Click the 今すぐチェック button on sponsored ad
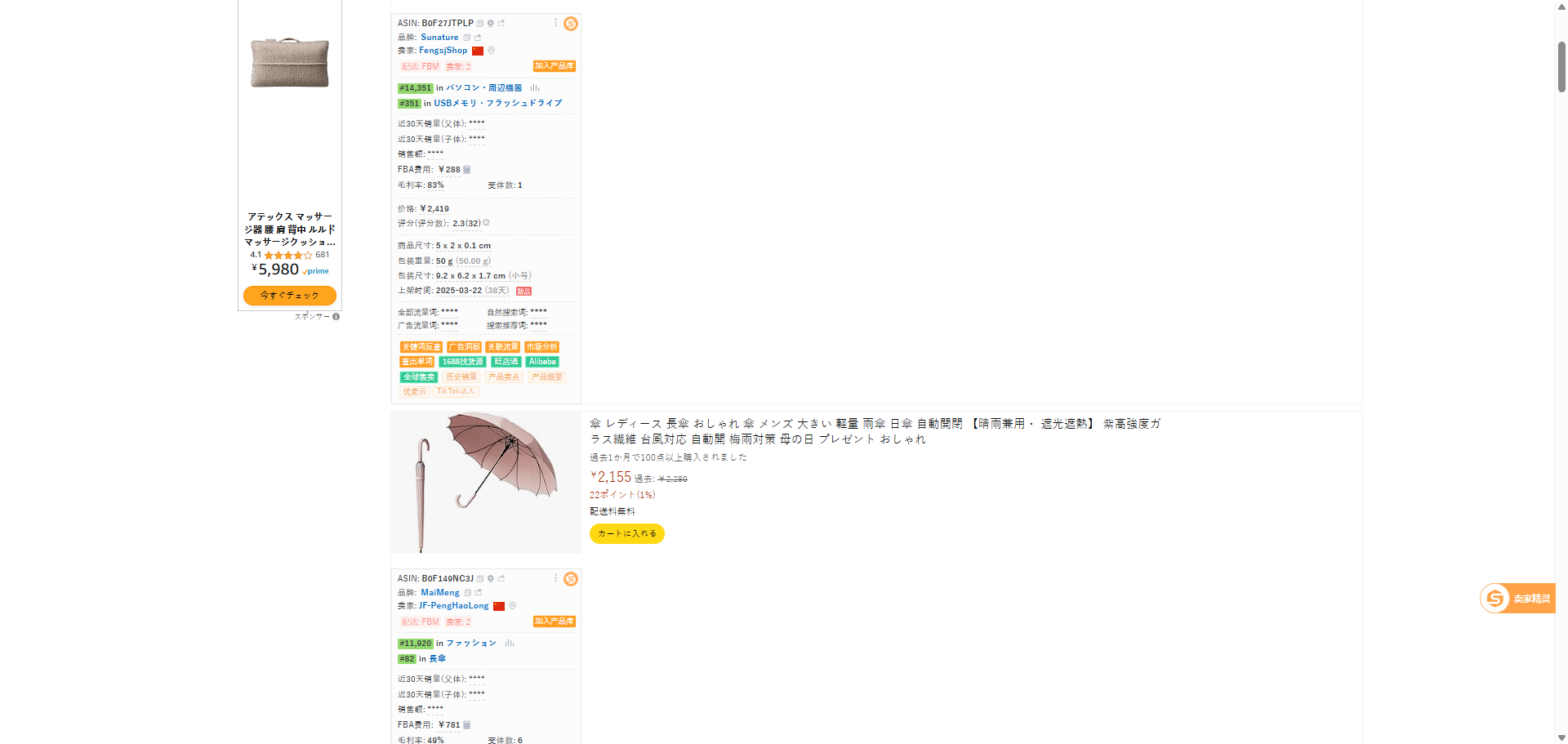1568x744 pixels. [290, 296]
